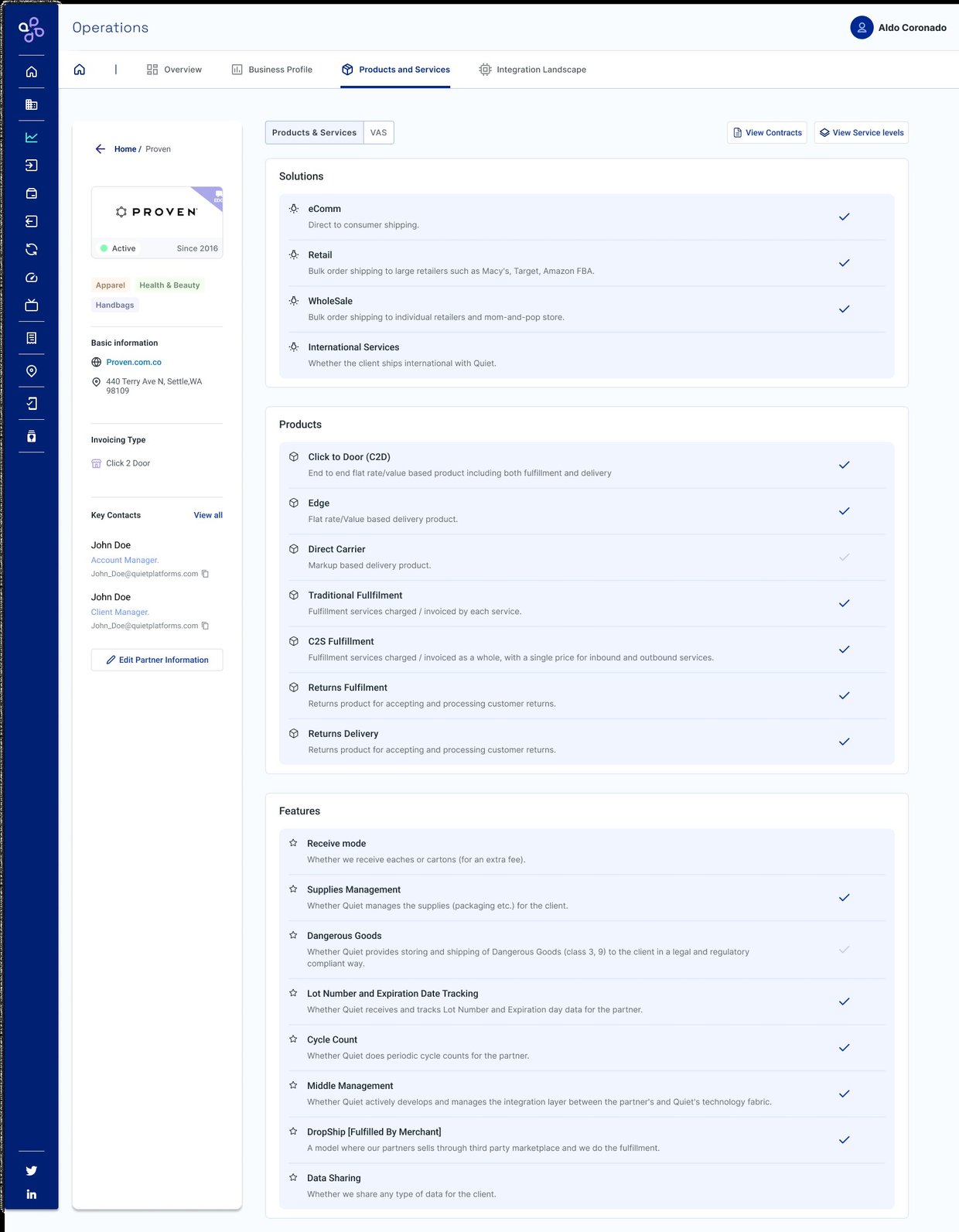
Task: Click the Receive mode row title
Action: pyautogui.click(x=336, y=844)
